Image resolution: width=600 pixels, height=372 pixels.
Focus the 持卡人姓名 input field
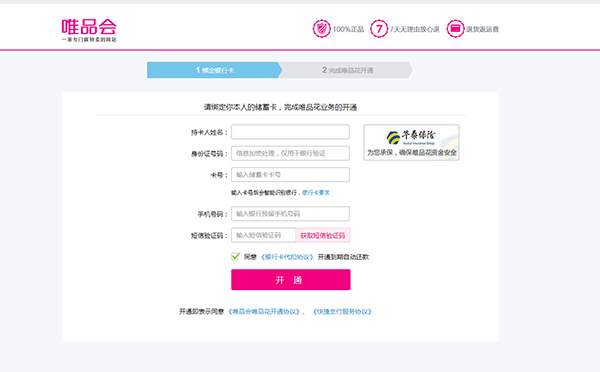pyautogui.click(x=290, y=132)
